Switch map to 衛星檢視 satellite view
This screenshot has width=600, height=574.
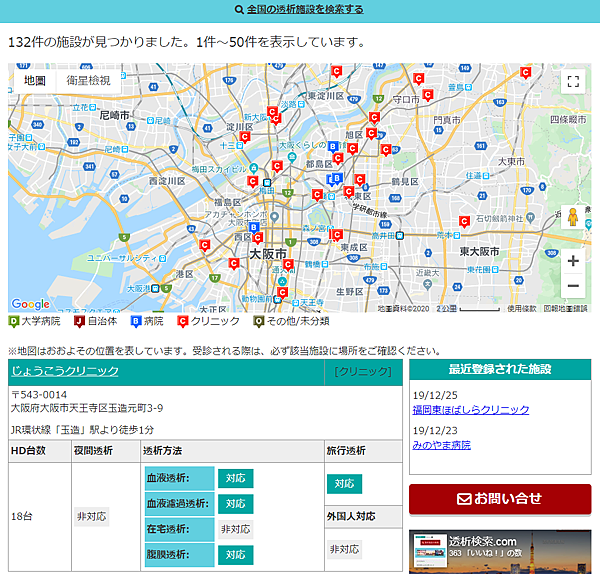[88, 81]
